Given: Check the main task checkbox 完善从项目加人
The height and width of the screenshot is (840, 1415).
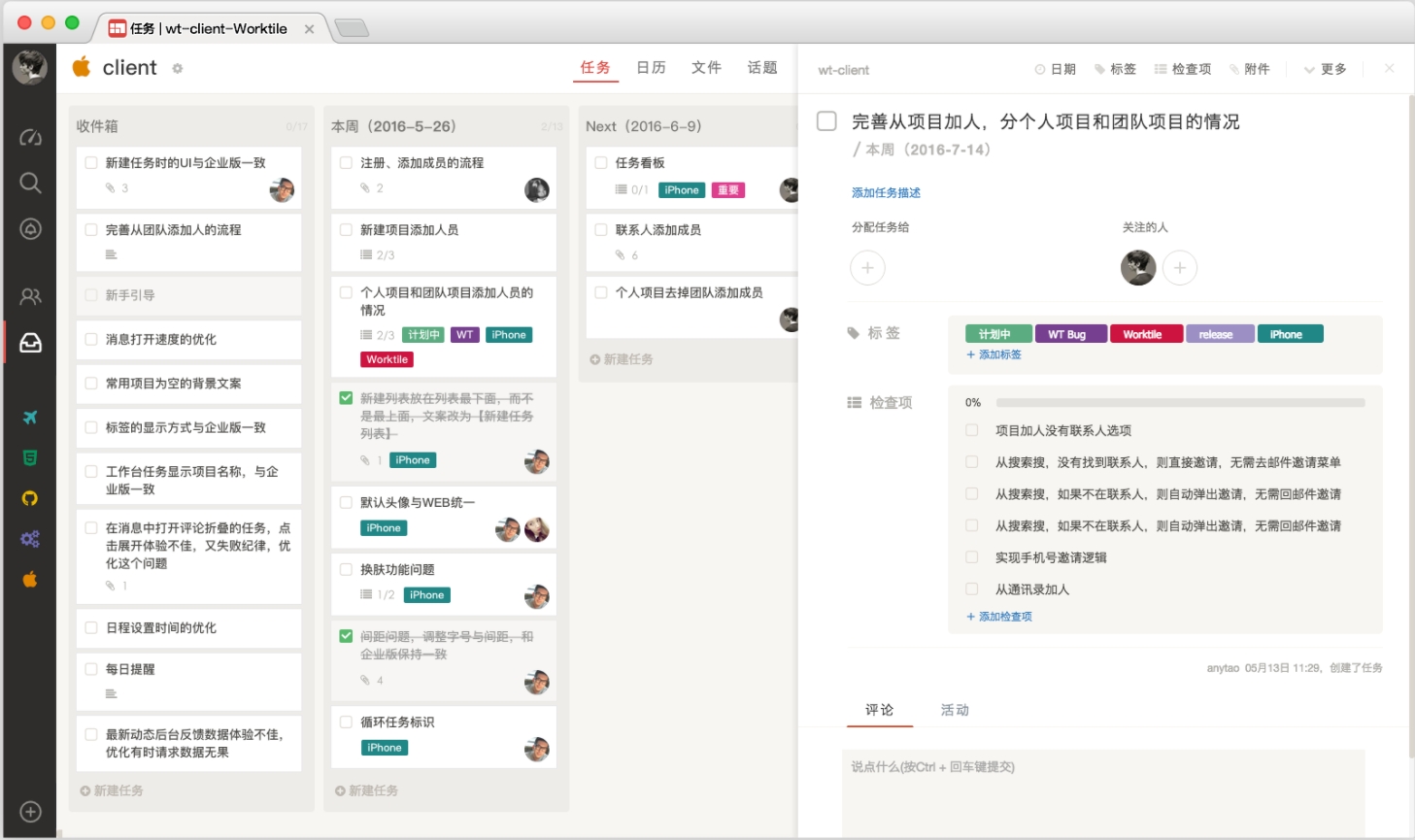Looking at the screenshot, I should [x=826, y=121].
